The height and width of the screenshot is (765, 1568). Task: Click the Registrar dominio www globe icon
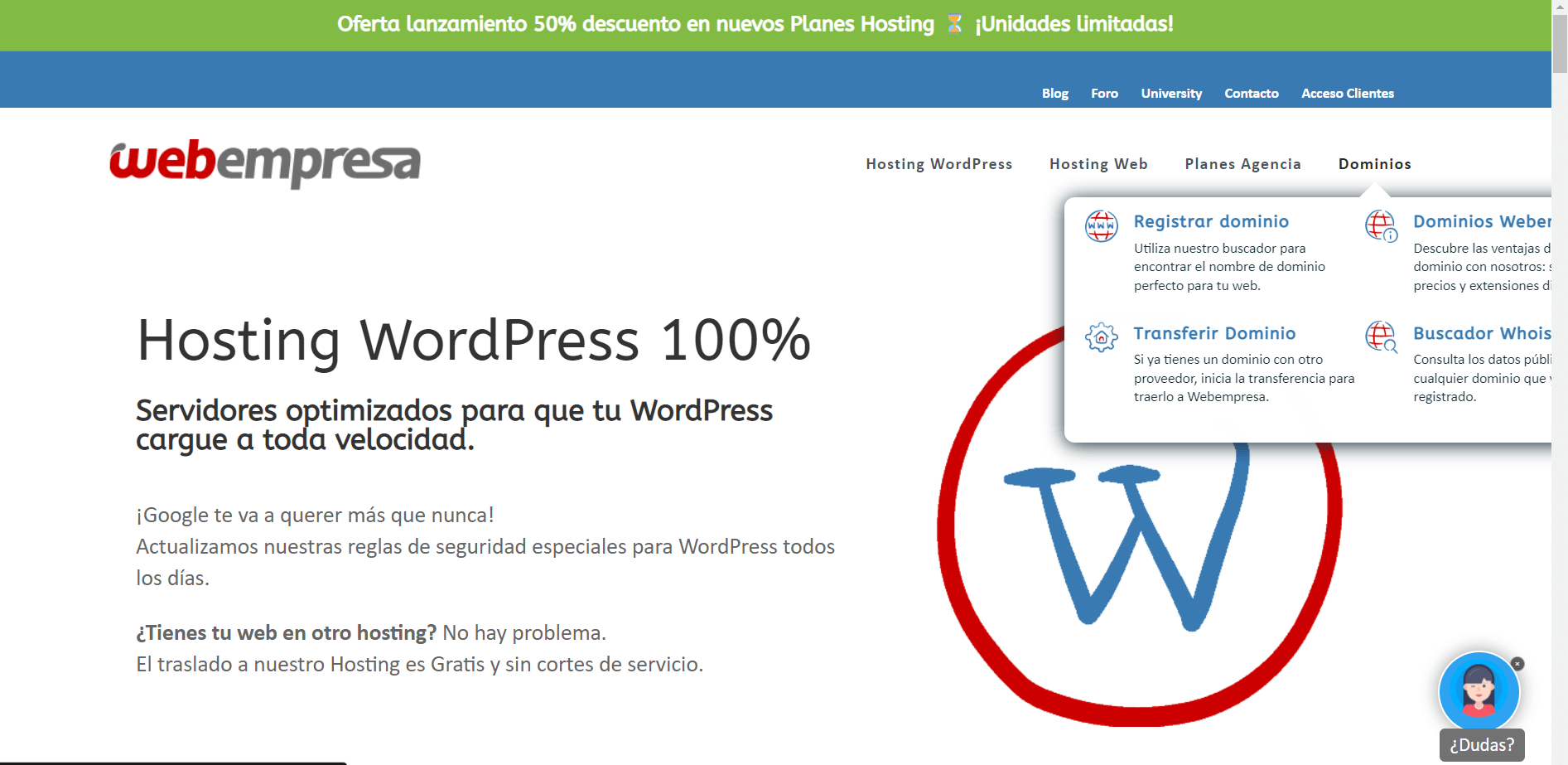click(x=1101, y=225)
